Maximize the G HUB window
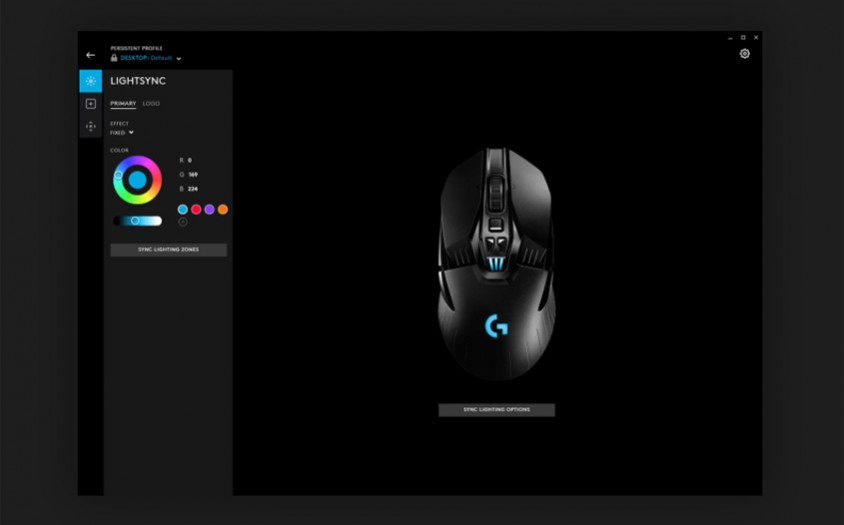The width and height of the screenshot is (844, 525). coord(743,38)
